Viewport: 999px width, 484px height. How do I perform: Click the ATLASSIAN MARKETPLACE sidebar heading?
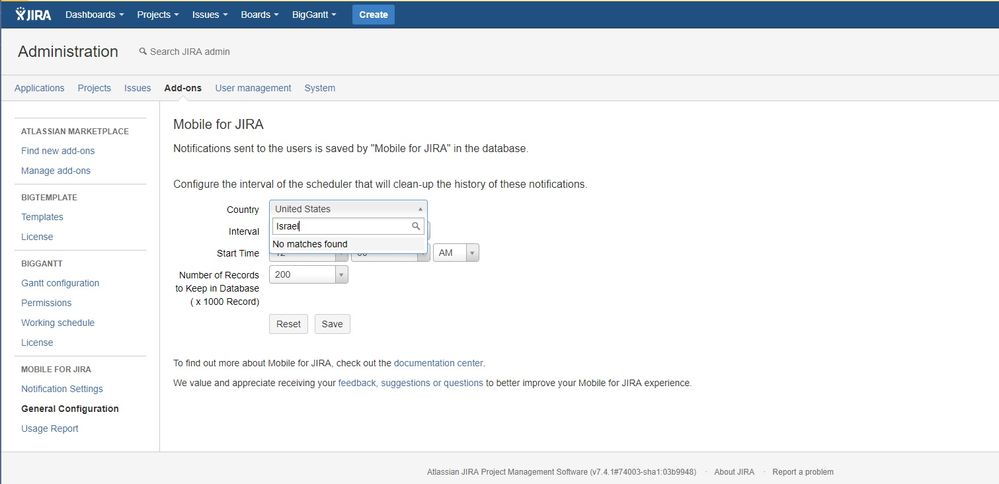75,131
